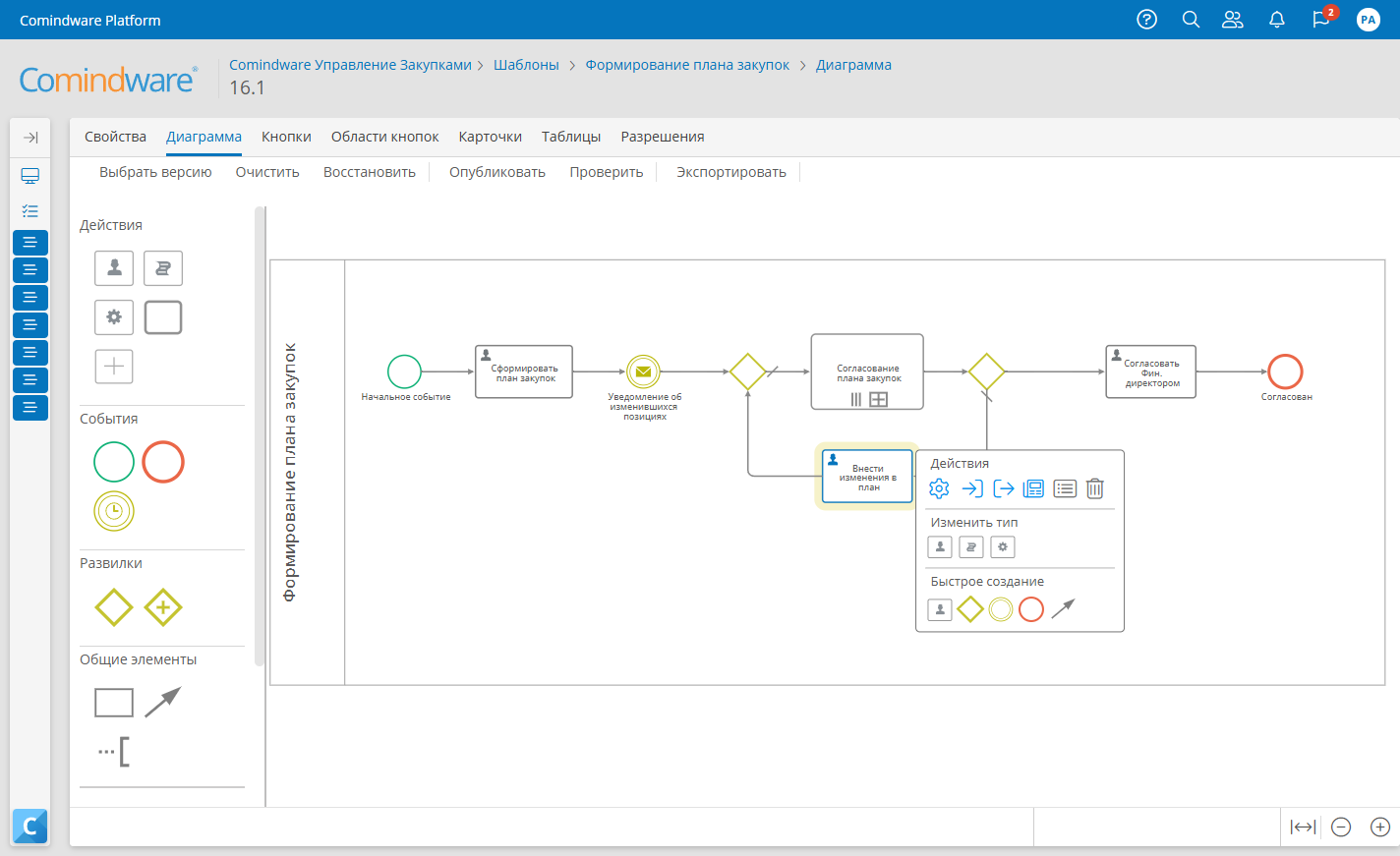Pick the exclusive gateway in Развилки palette
Image resolution: width=1400 pixels, height=856 pixels.
(113, 607)
